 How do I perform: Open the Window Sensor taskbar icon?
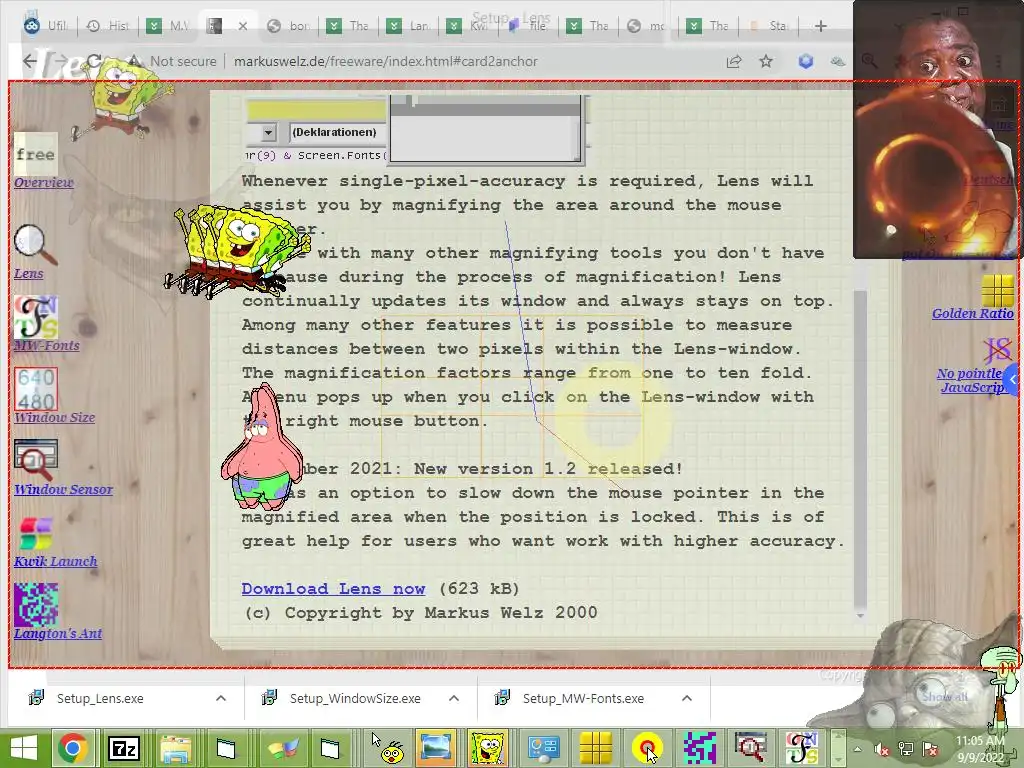click(750, 748)
